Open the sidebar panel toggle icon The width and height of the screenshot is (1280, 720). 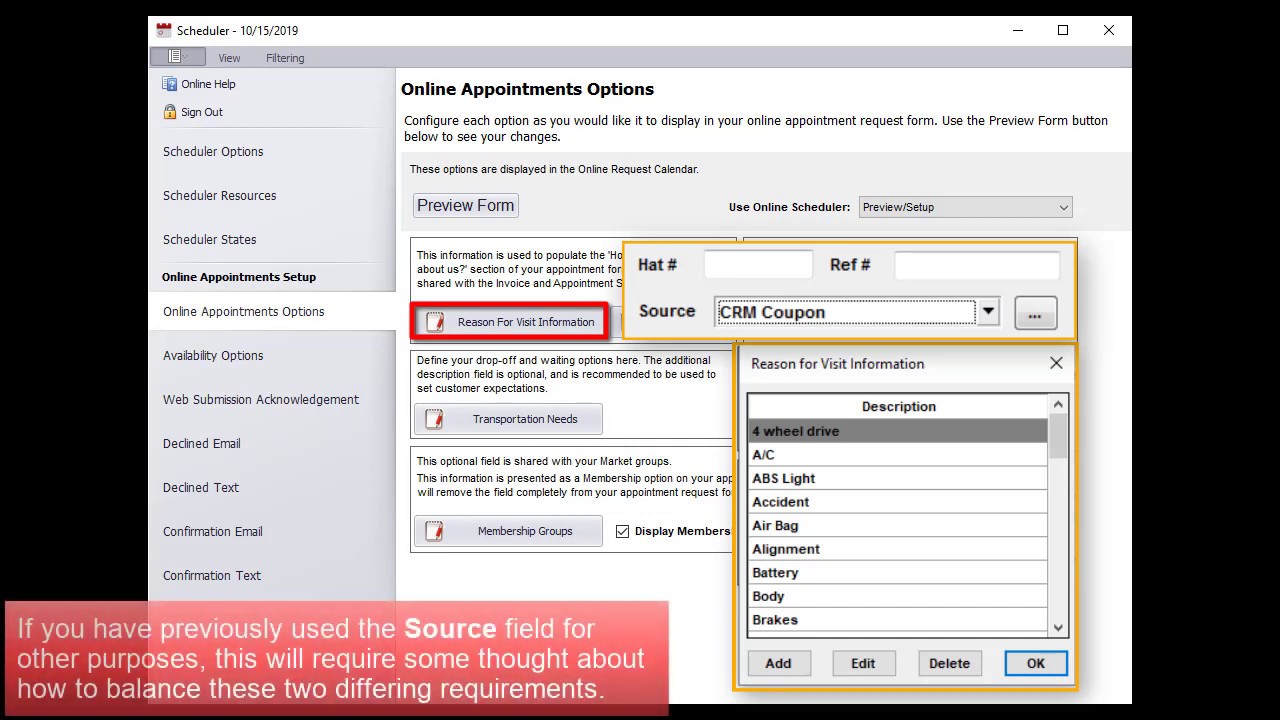pyautogui.click(x=178, y=57)
